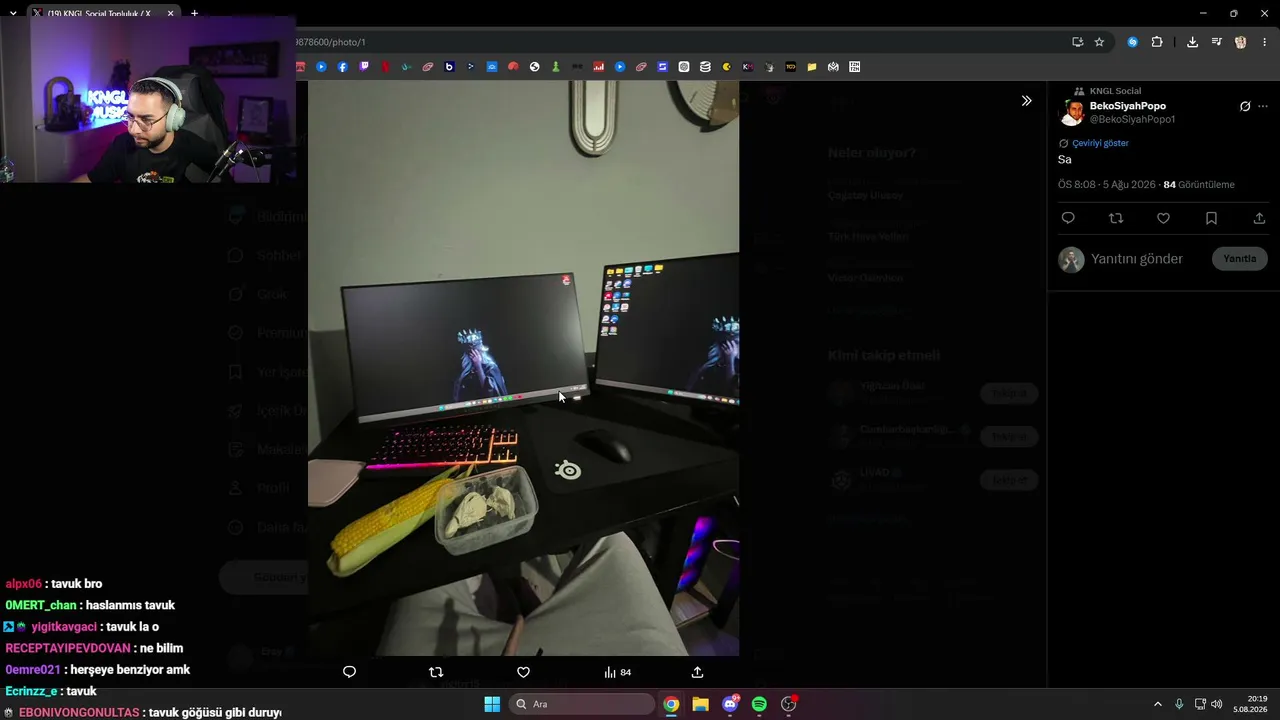Viewport: 1280px width, 720px height.
Task: Close the KNGL Social Topluluk tab
Action: (171, 14)
